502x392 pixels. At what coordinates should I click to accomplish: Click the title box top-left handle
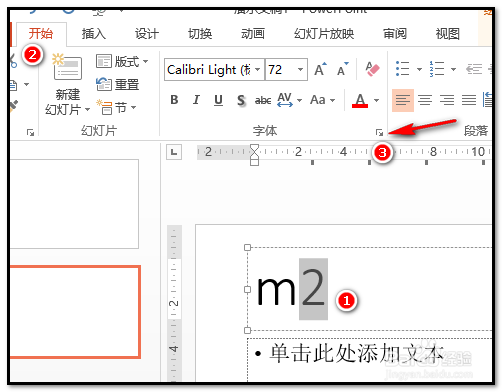tap(247, 247)
